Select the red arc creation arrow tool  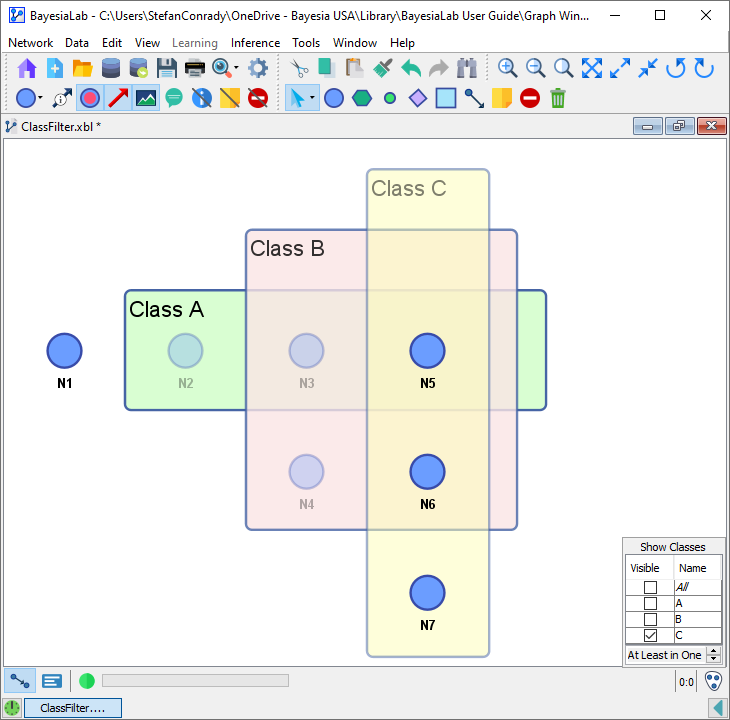(x=118, y=98)
